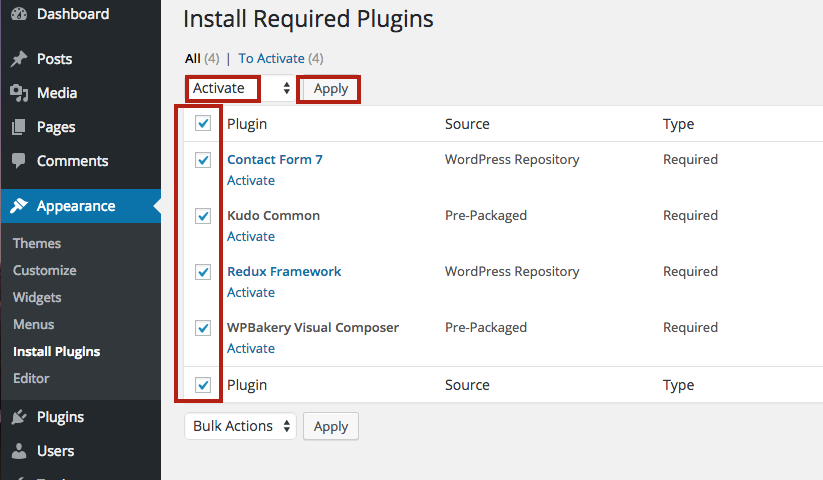Screen dimensions: 823x480
Task: Click the WPBakery Visual Composer plugin name
Action: click(x=313, y=328)
